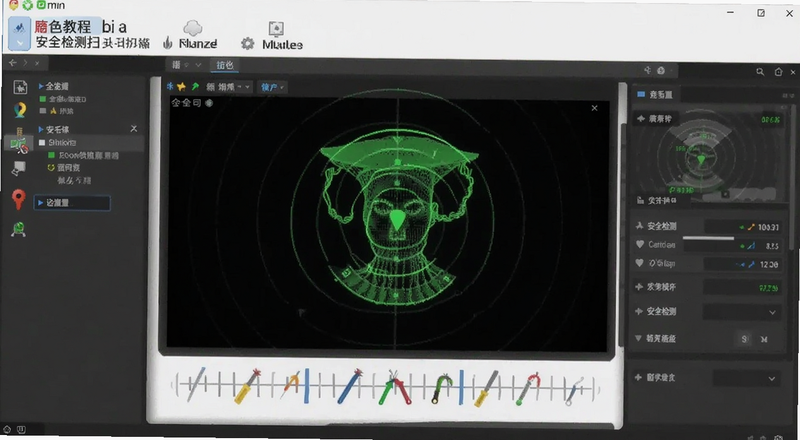Select the green and red pliers tool
Screen dimensions: 800x440
[395, 388]
